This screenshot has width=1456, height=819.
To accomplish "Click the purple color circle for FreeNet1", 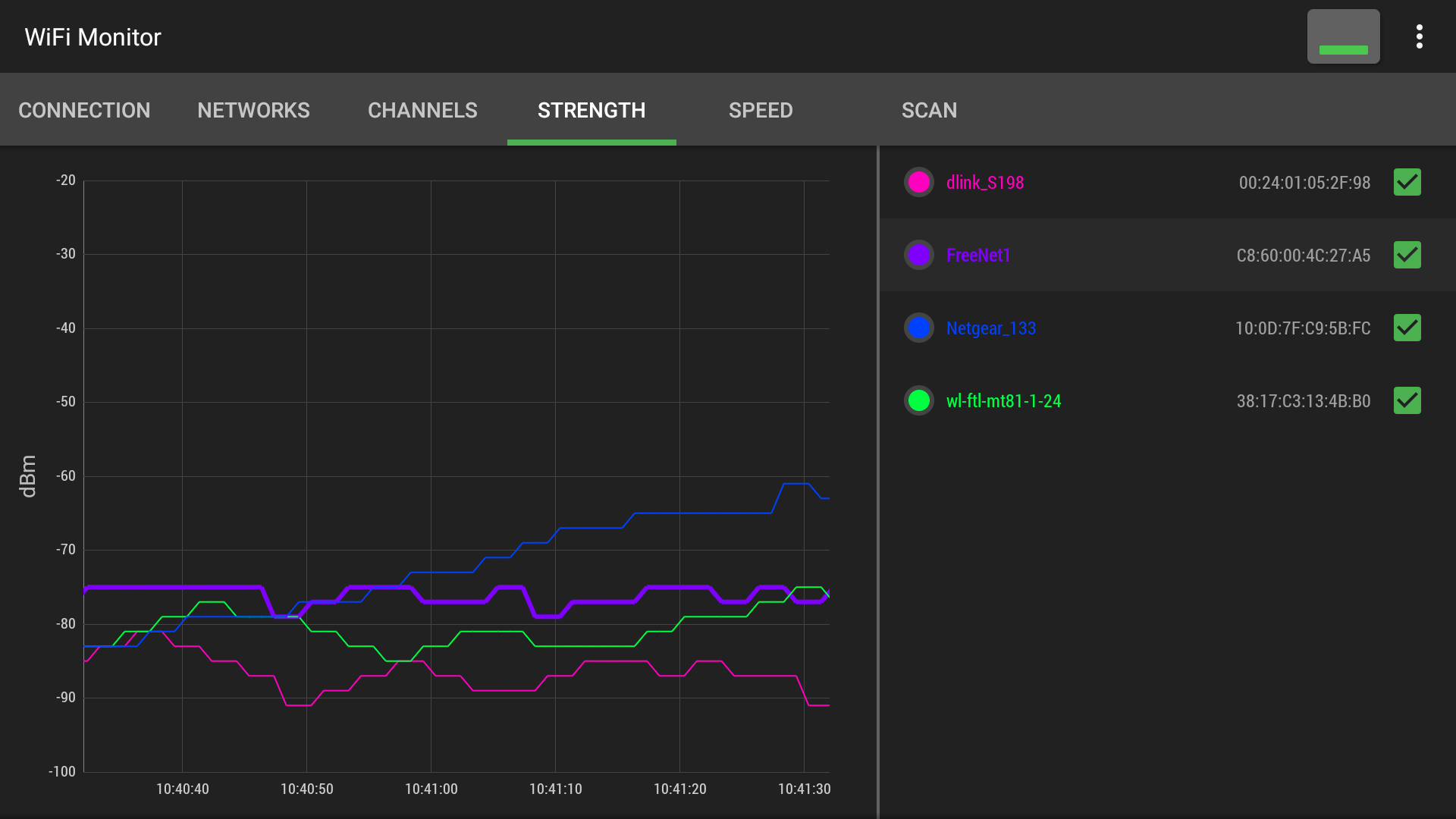I will (918, 255).
